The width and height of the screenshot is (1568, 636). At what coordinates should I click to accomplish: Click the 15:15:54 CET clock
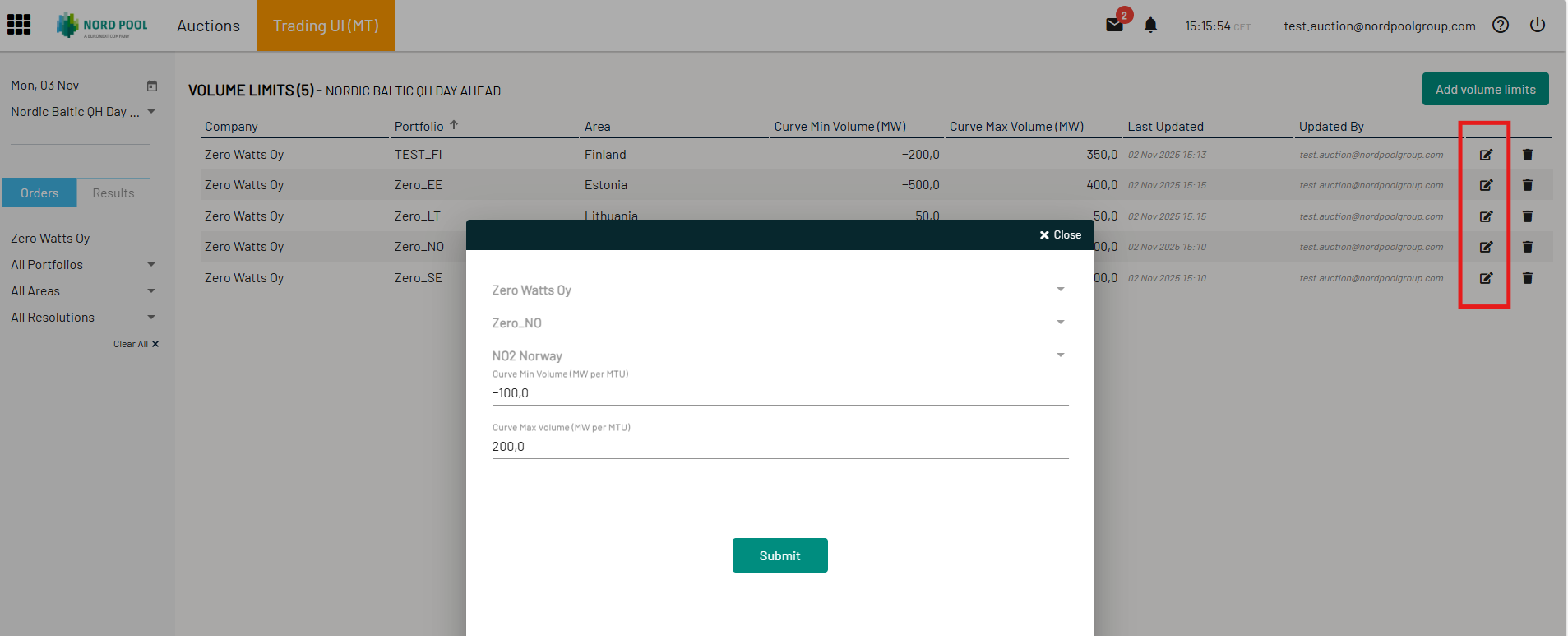[1218, 26]
